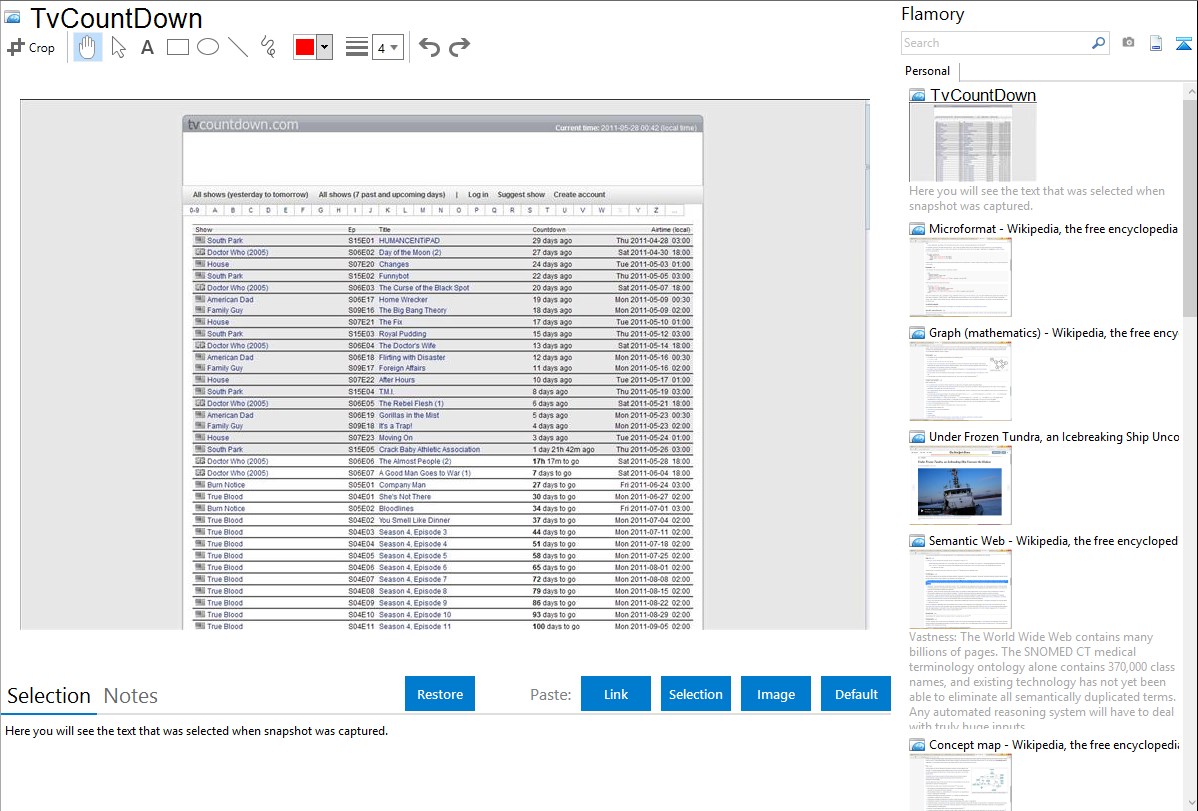Switch to the Notes tab
The width and height of the screenshot is (1198, 811).
(131, 696)
